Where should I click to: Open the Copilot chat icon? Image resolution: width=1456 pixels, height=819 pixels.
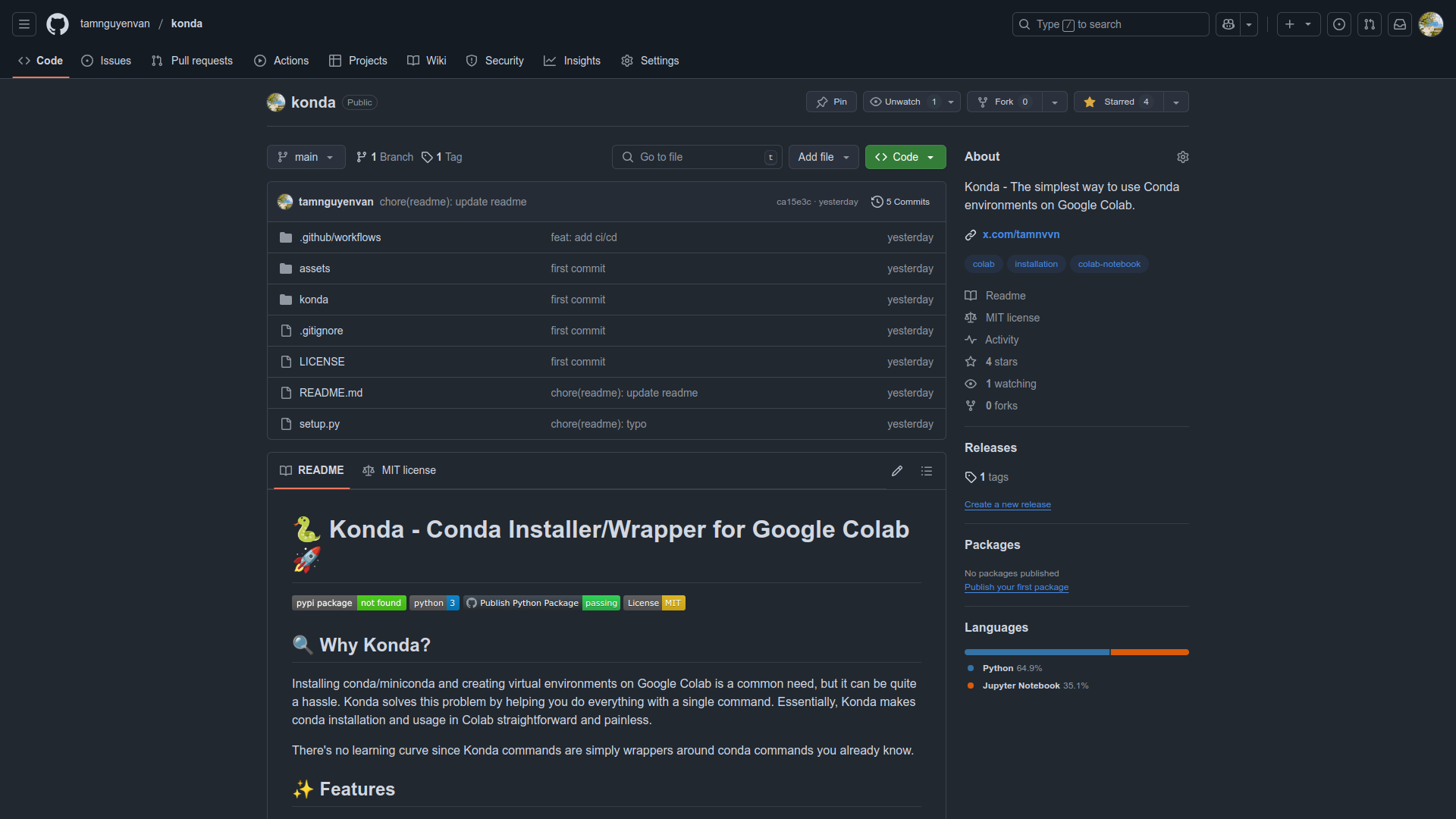pyautogui.click(x=1228, y=24)
